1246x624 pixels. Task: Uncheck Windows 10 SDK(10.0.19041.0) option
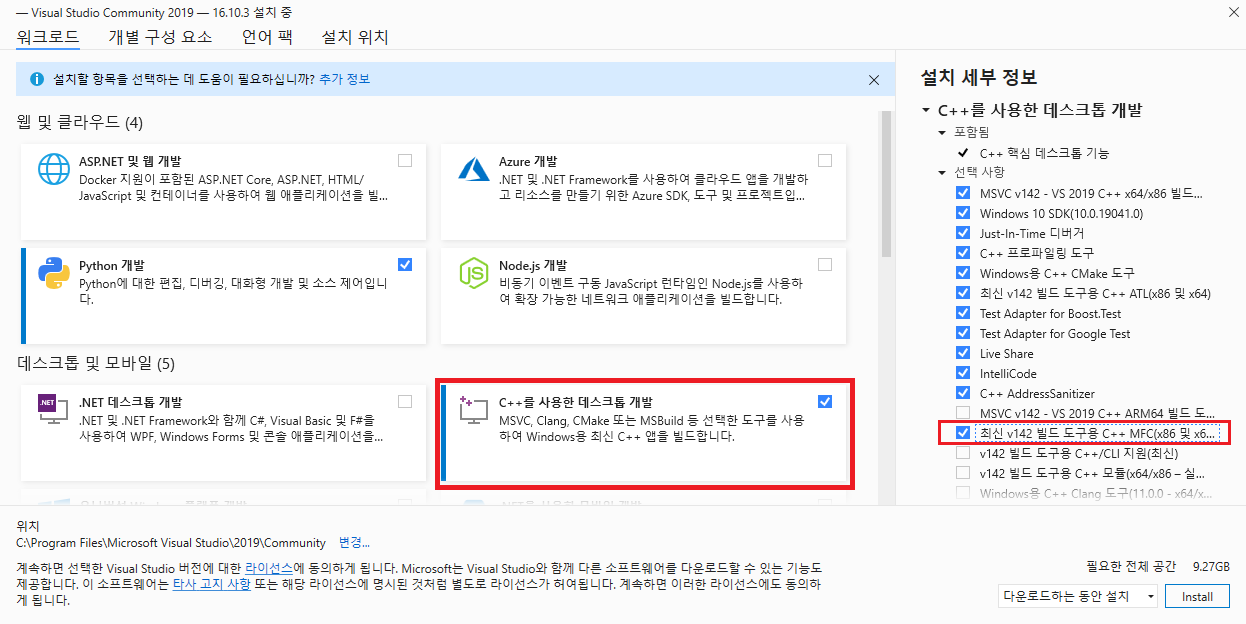tap(963, 213)
